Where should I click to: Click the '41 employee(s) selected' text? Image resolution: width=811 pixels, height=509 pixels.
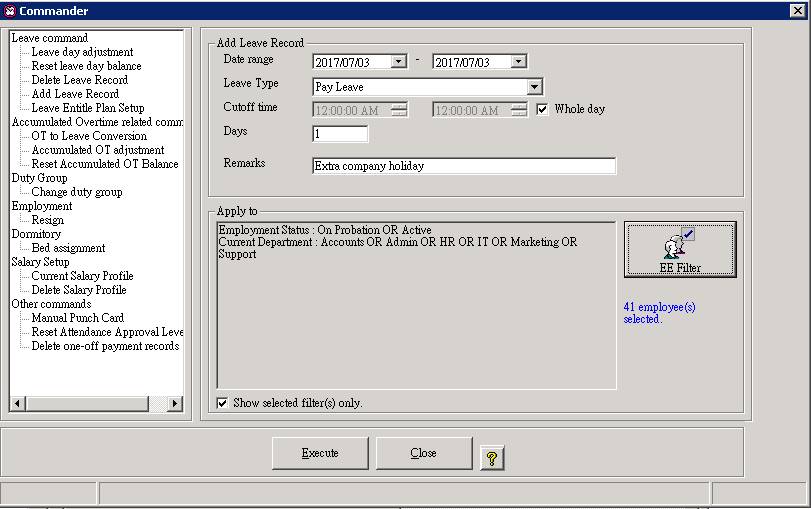coord(659,312)
